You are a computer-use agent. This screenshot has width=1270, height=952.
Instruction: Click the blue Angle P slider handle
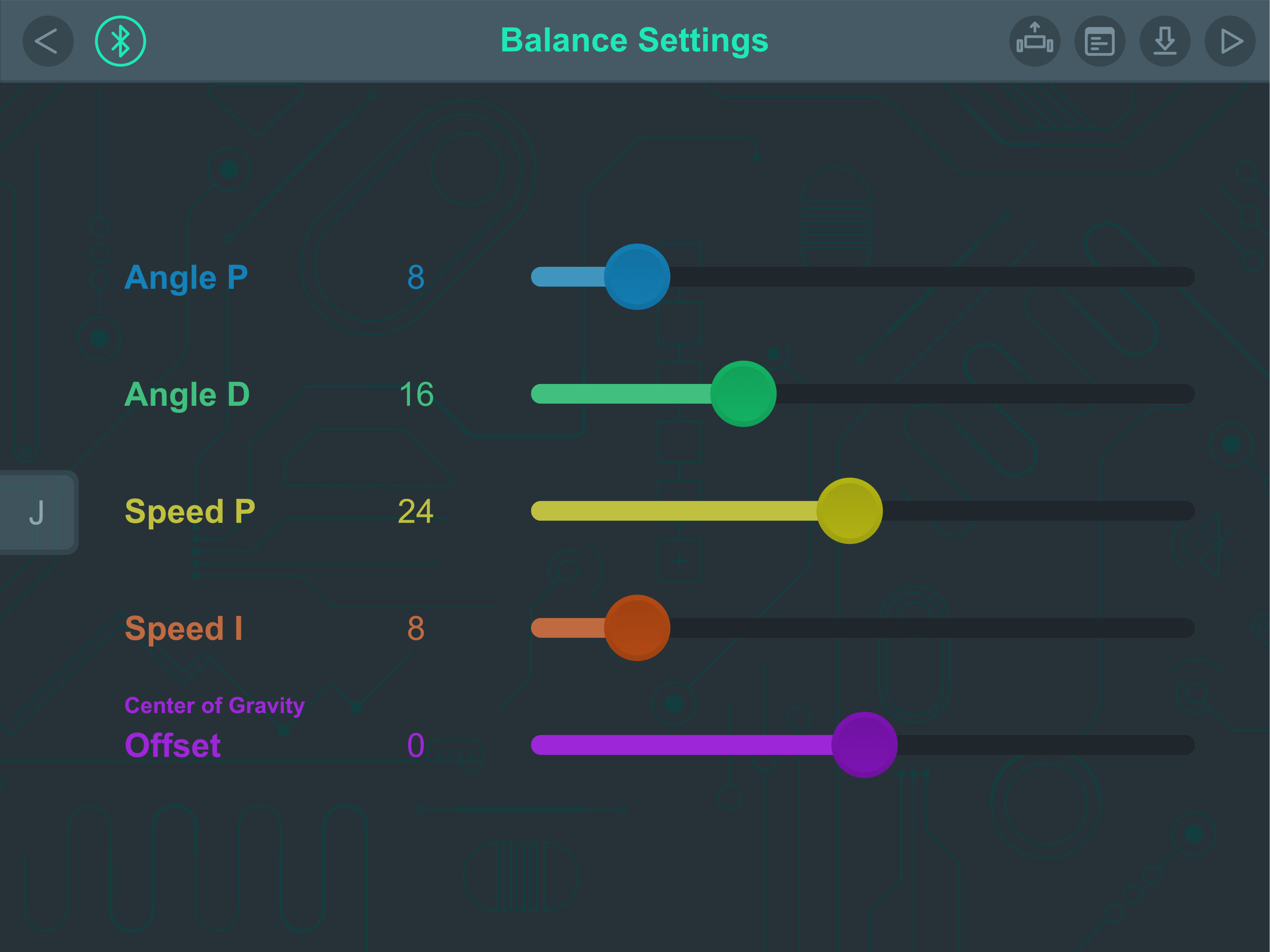pos(637,277)
